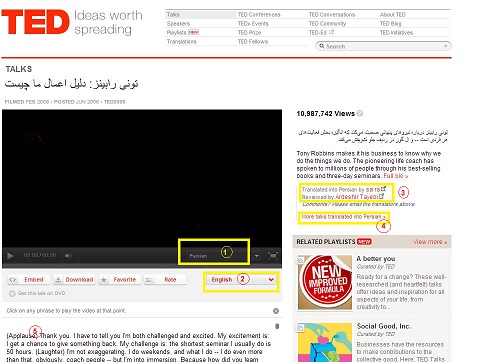Open the Translations menu item
This screenshot has width=480, height=362.
[x=182, y=42]
